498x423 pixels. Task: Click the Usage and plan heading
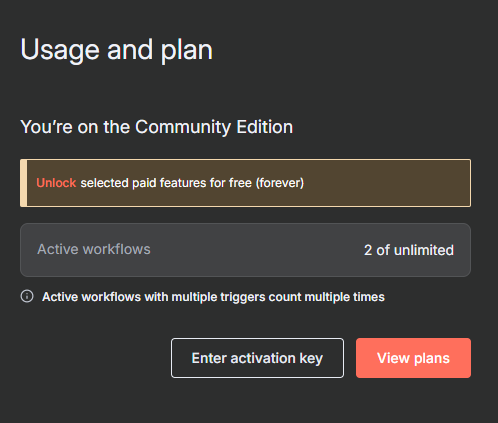tap(116, 50)
